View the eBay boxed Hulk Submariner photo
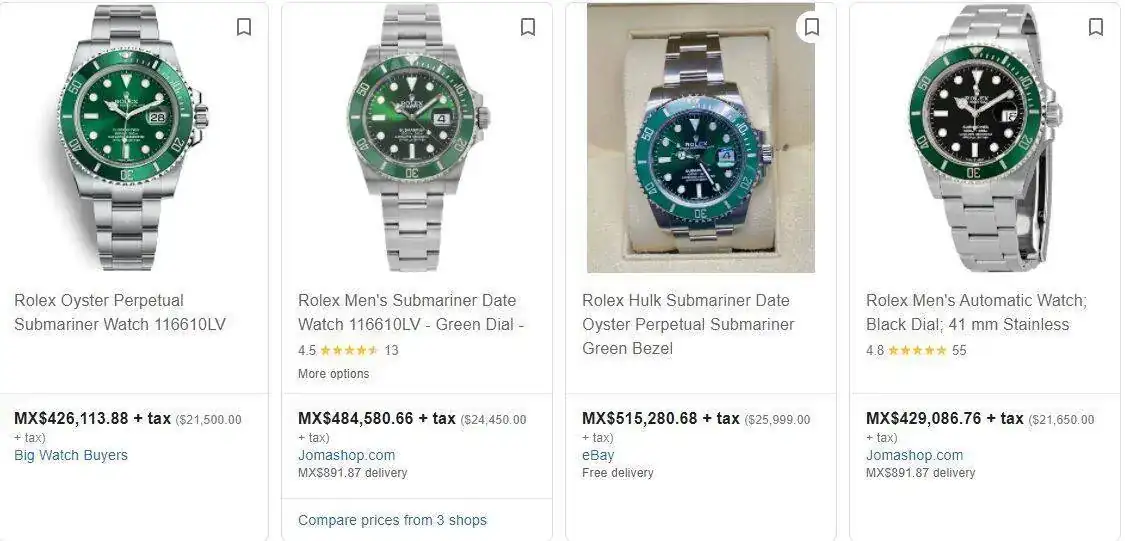The image size is (1125, 541). coord(700,138)
